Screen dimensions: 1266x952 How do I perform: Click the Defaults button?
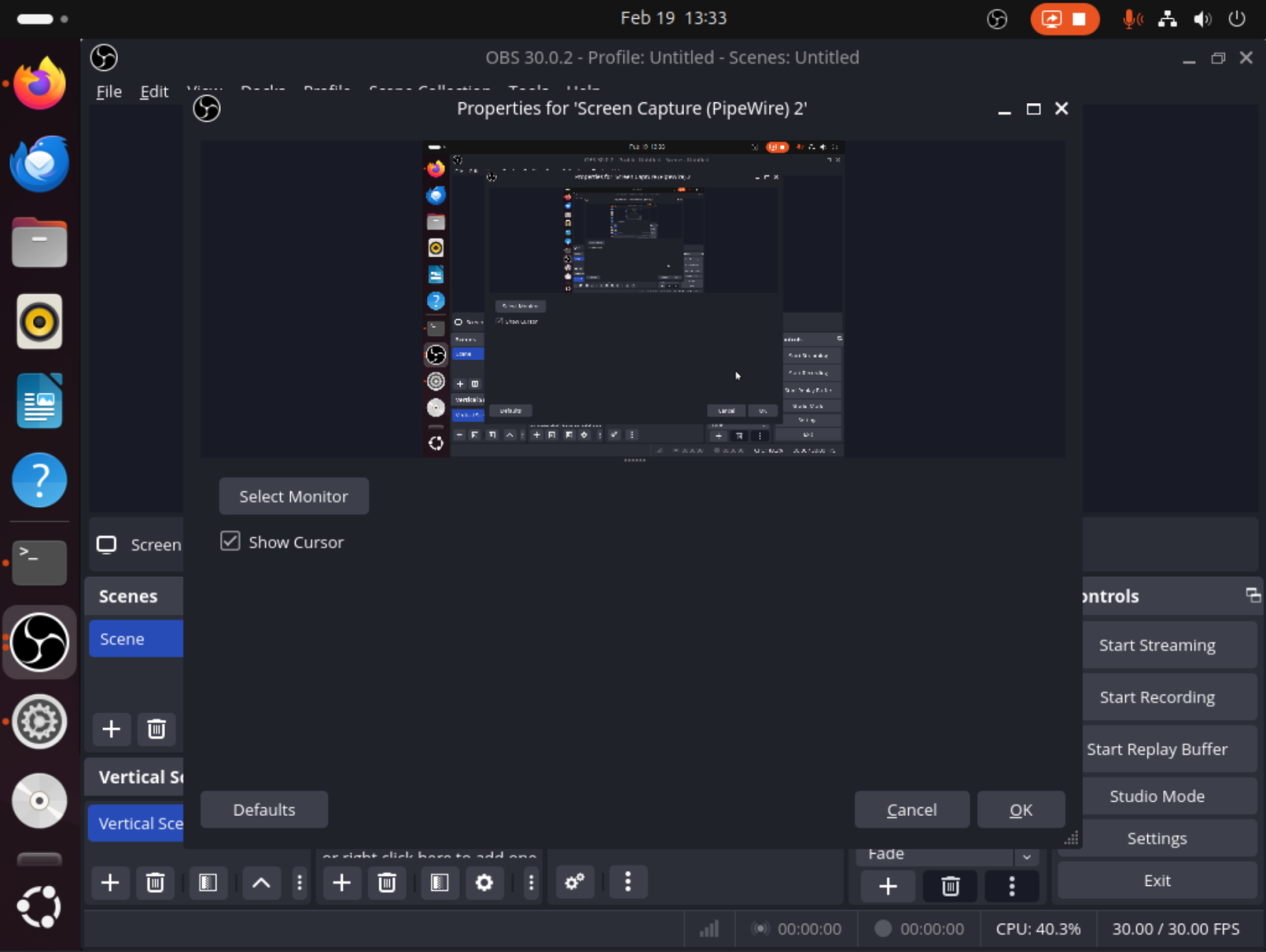pos(264,809)
